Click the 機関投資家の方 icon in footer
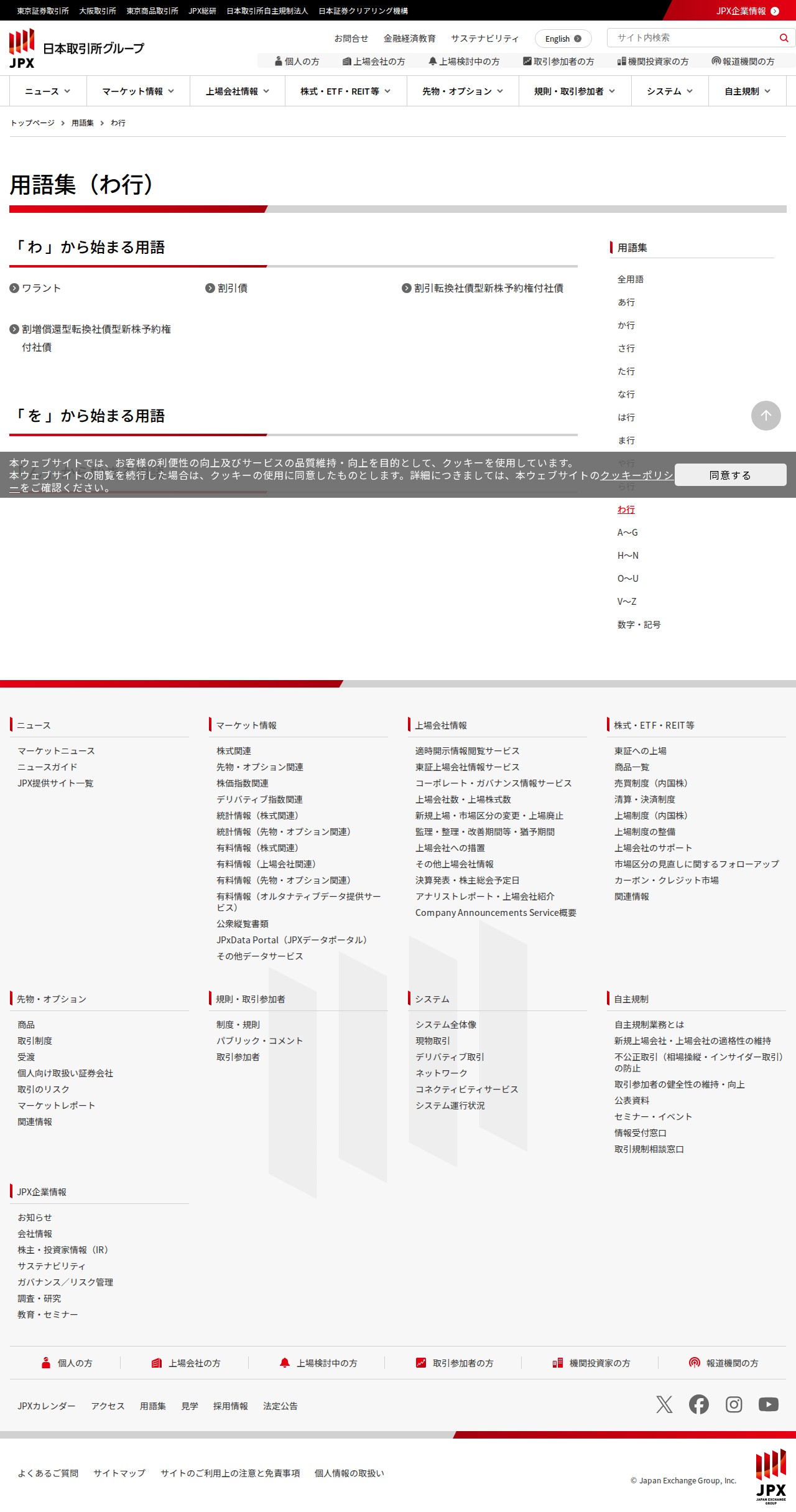This screenshot has width=796, height=1512. [558, 1363]
